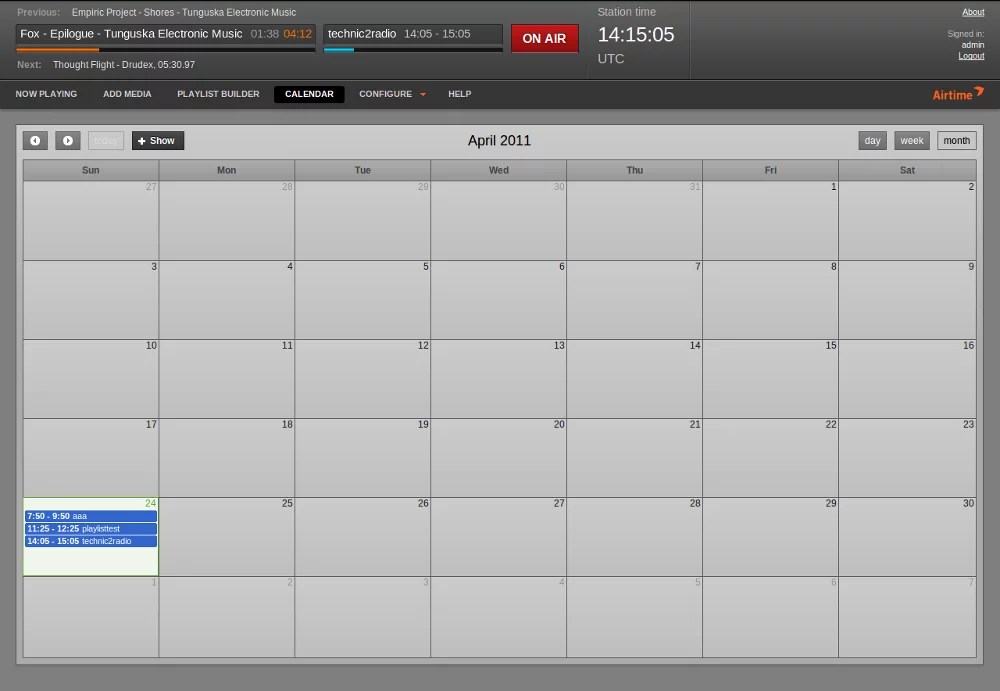
Task: Switch calendar to month view
Action: tap(956, 141)
